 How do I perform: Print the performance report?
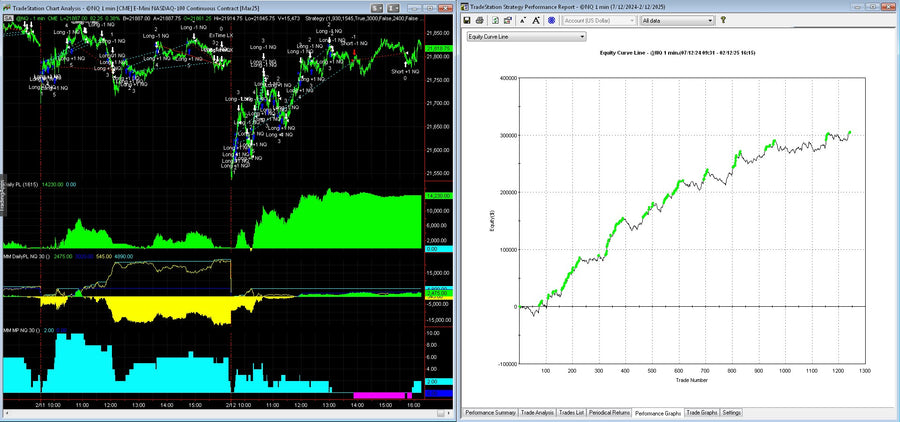pos(479,20)
